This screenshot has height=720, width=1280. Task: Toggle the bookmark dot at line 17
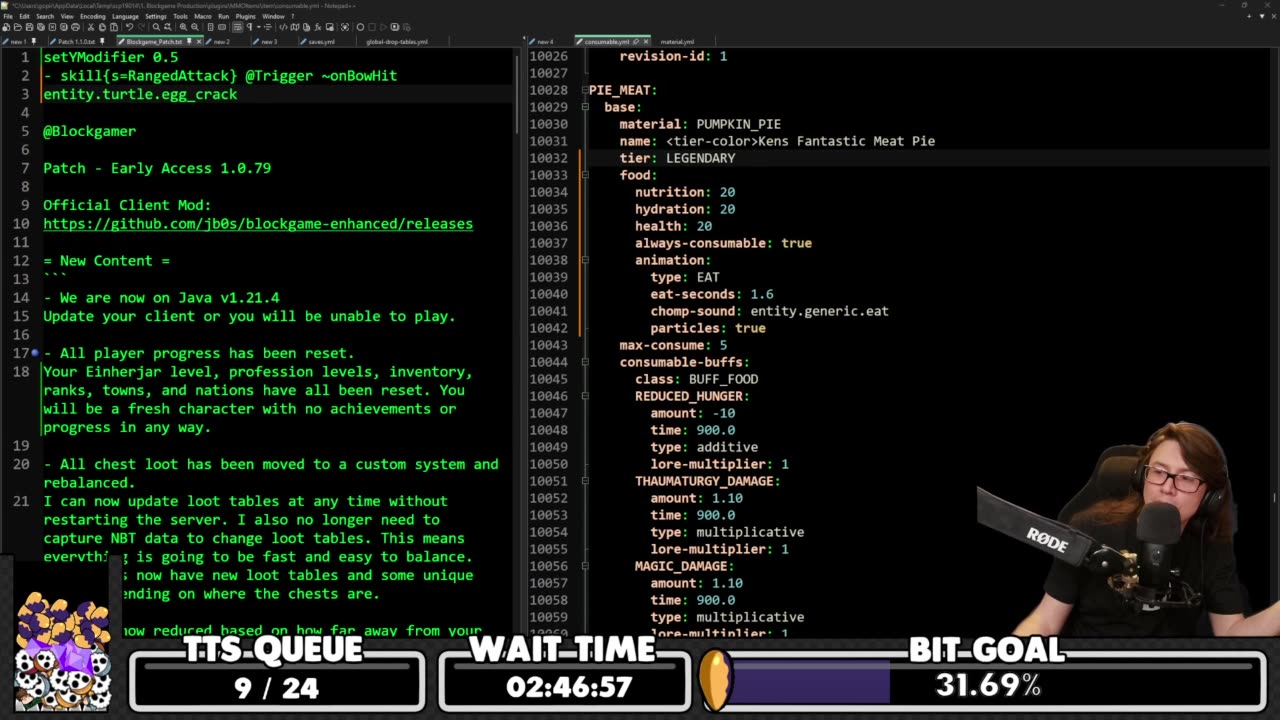(35, 353)
